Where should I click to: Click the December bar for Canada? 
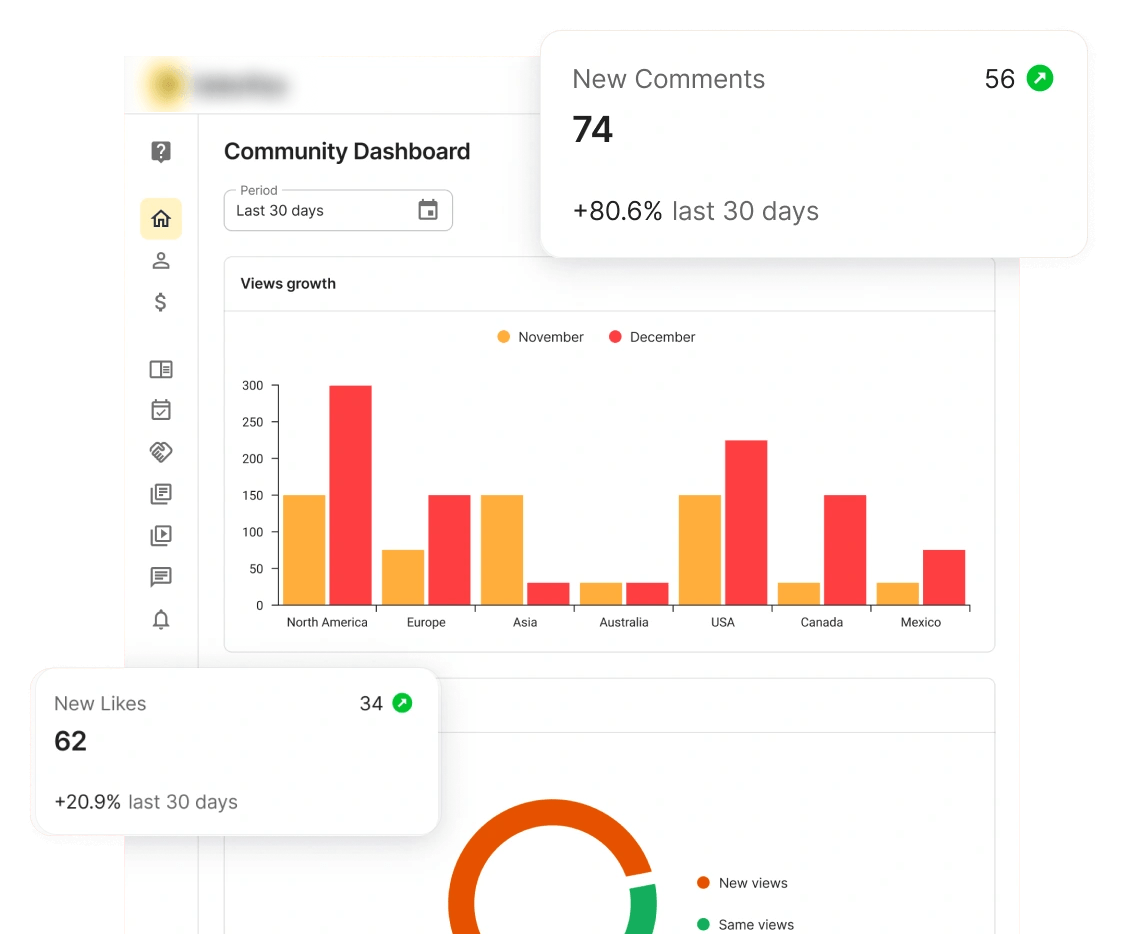point(845,550)
